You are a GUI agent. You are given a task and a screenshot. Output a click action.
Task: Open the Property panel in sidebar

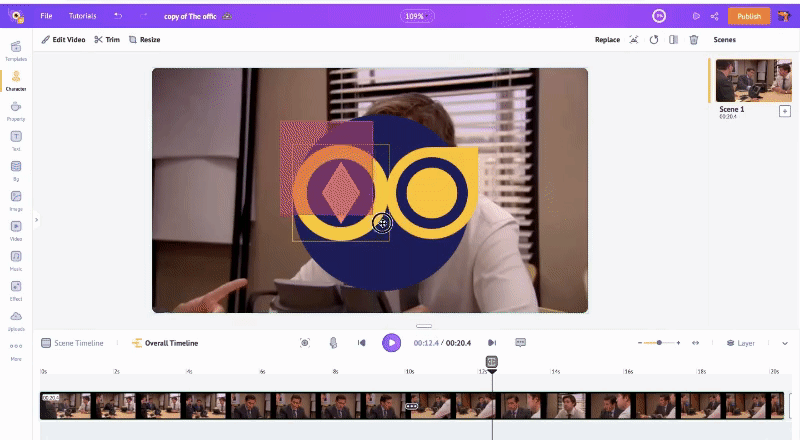(x=16, y=109)
